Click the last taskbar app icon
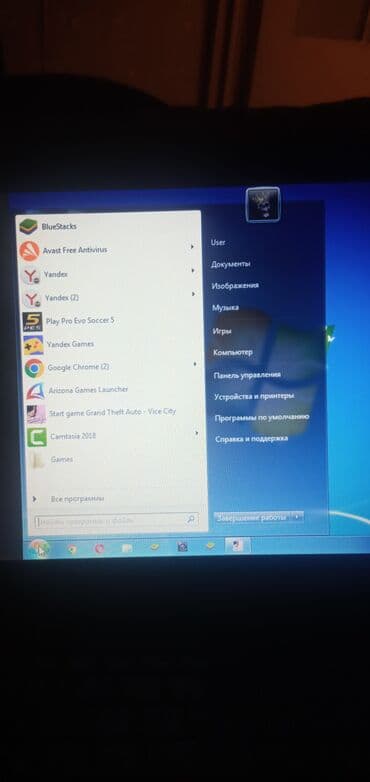370x782 pixels. 237,546
